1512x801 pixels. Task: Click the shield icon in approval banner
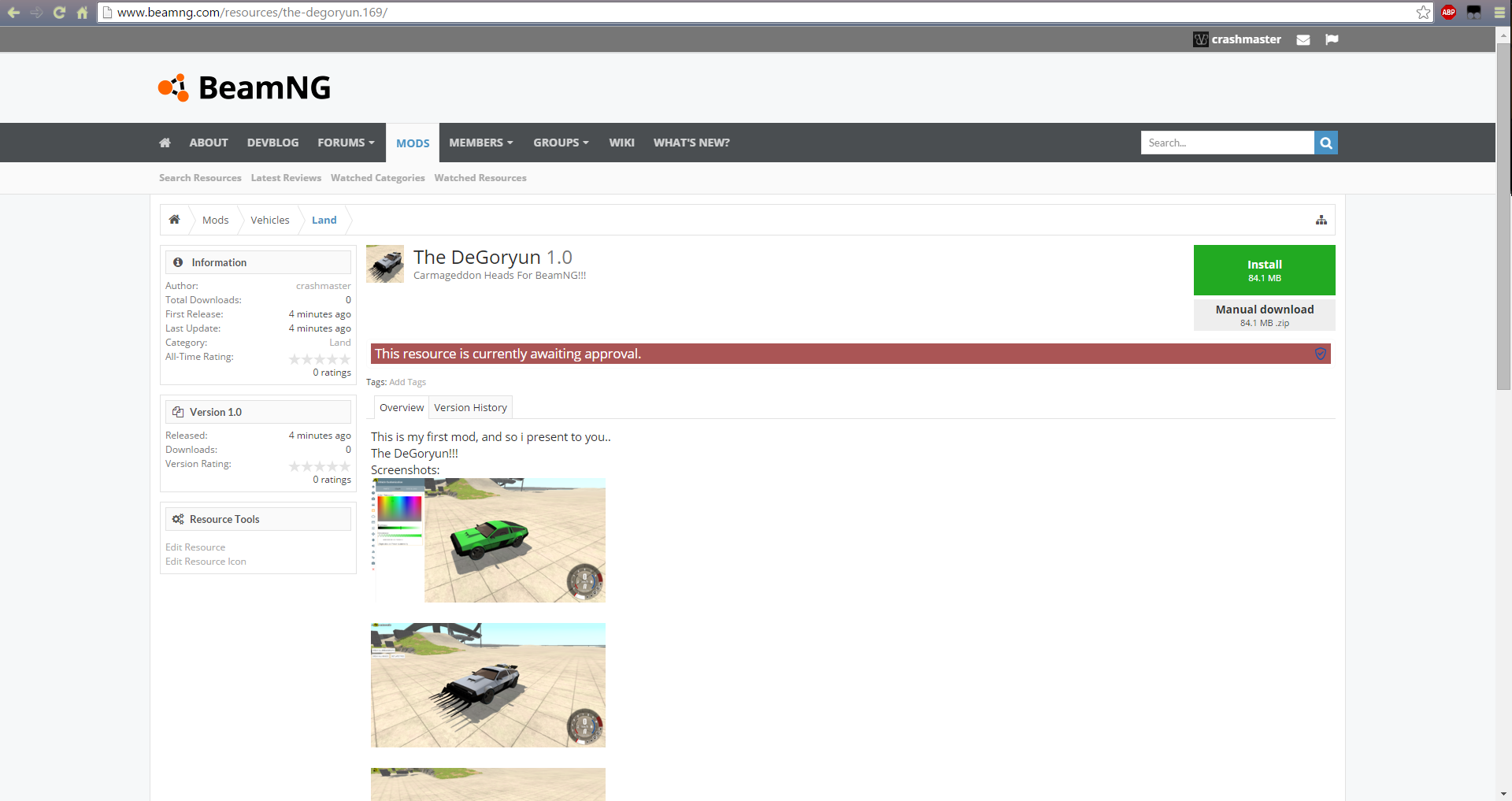coord(1321,354)
